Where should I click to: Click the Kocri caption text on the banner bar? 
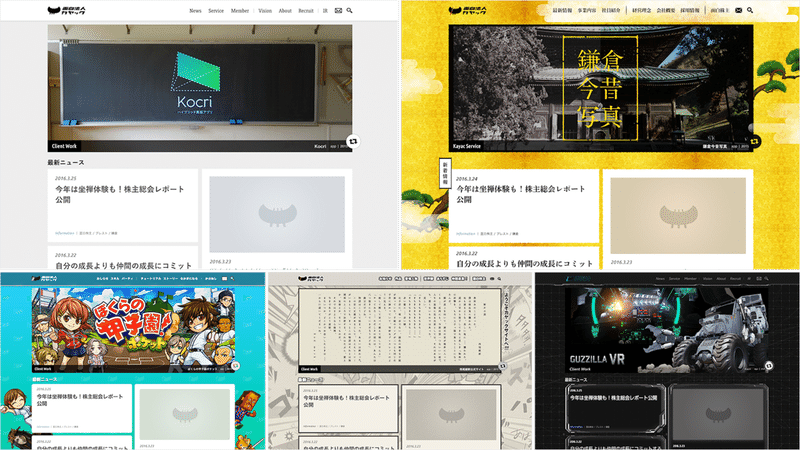pos(320,146)
